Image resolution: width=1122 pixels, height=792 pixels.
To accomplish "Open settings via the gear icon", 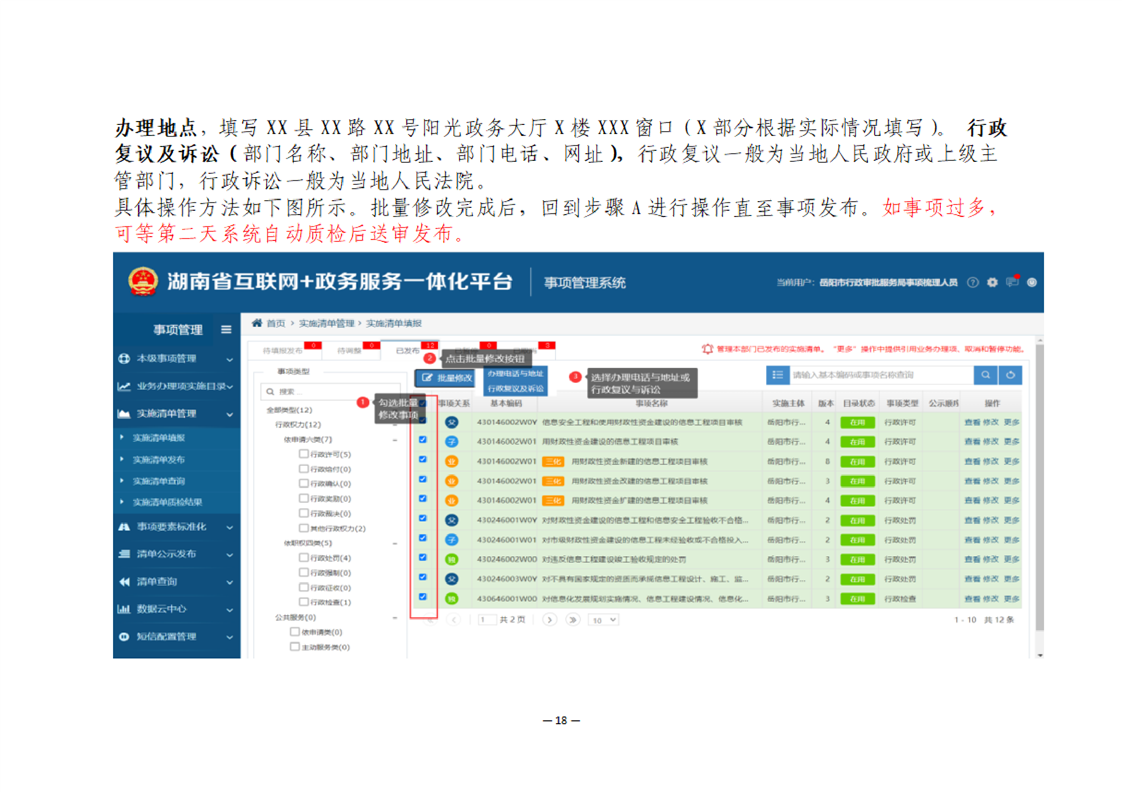I will (x=992, y=283).
